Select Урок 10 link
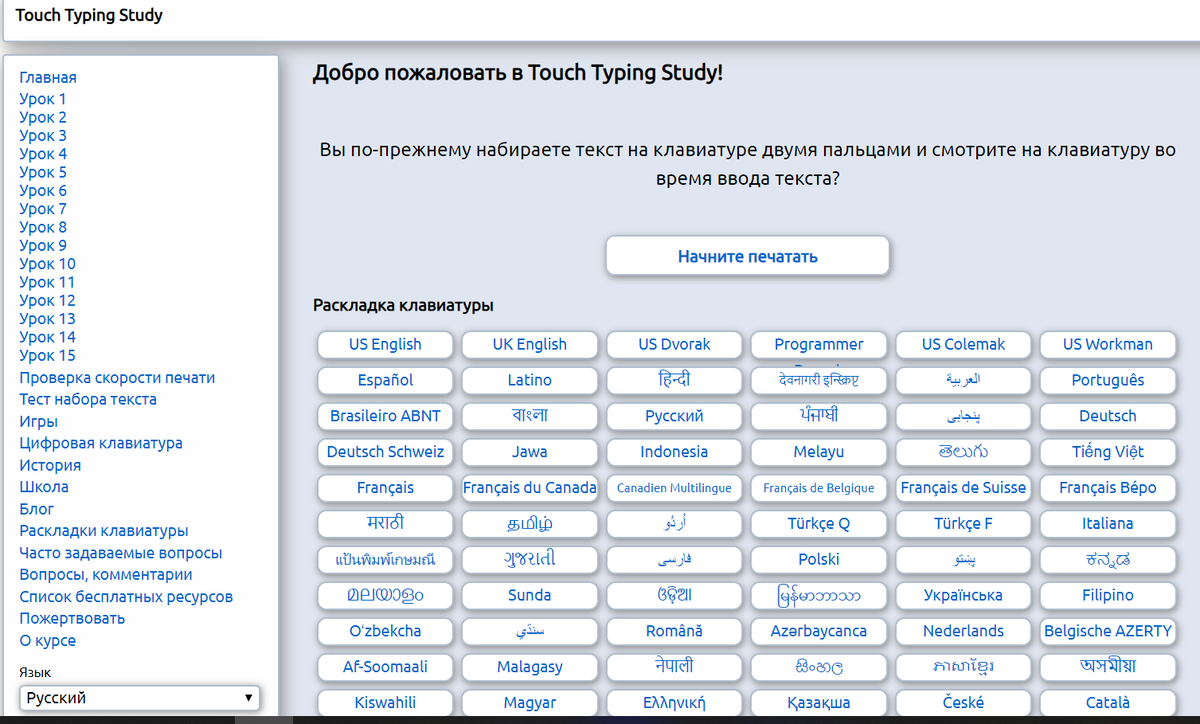 point(47,264)
